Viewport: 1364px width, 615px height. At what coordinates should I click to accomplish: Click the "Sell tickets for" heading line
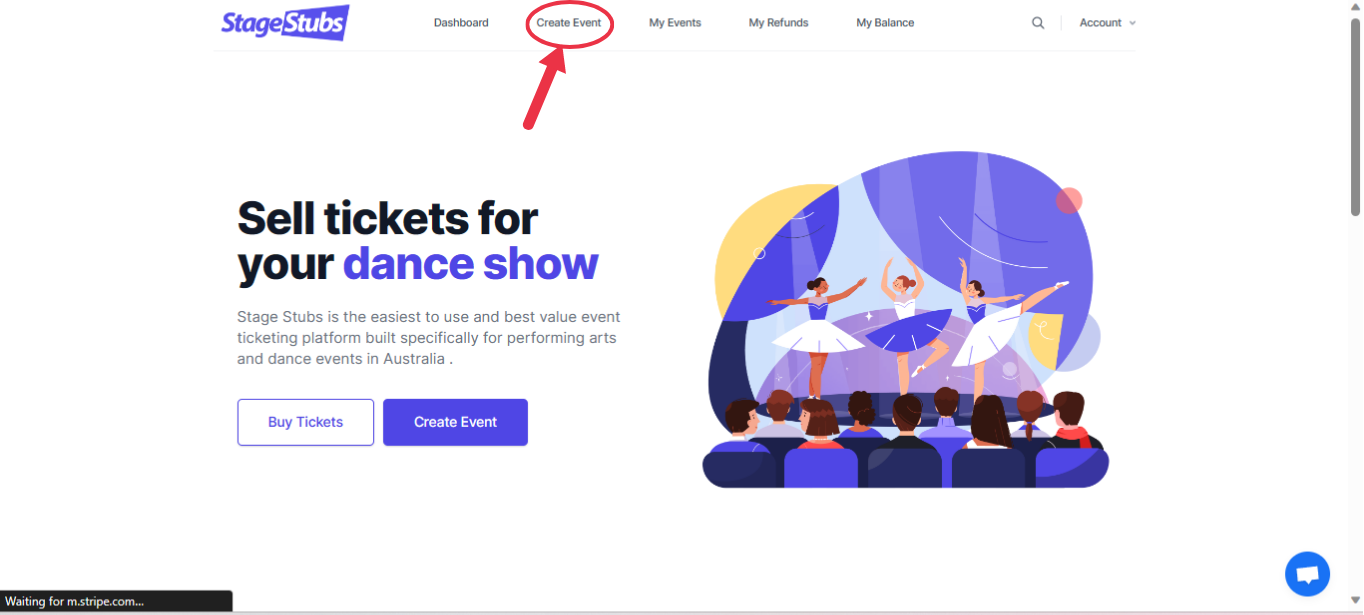click(x=388, y=217)
